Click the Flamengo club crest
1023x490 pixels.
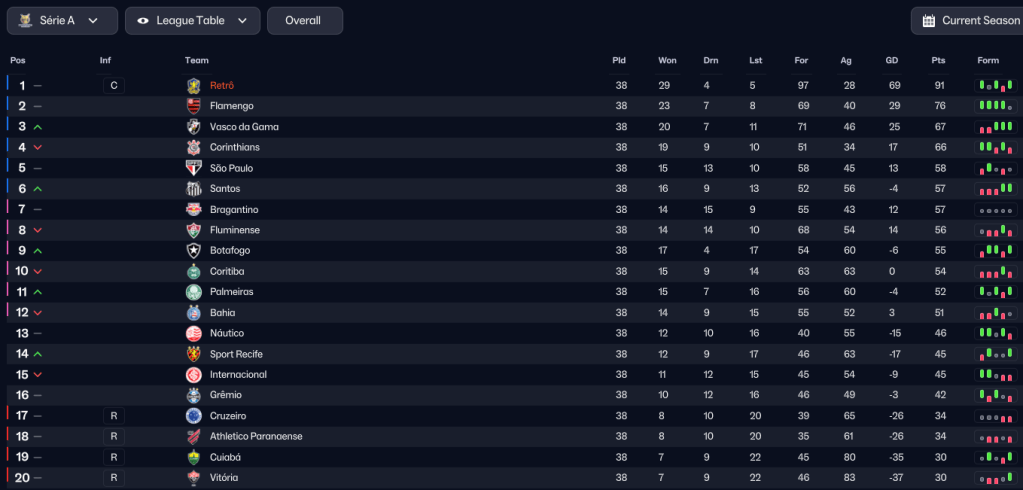pyautogui.click(x=194, y=106)
